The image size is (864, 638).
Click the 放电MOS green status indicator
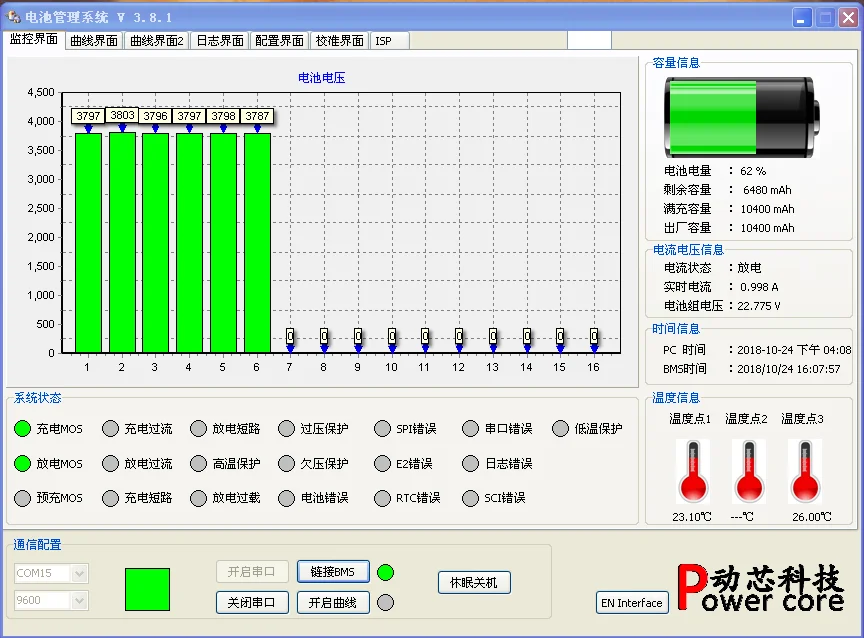(x=22, y=464)
